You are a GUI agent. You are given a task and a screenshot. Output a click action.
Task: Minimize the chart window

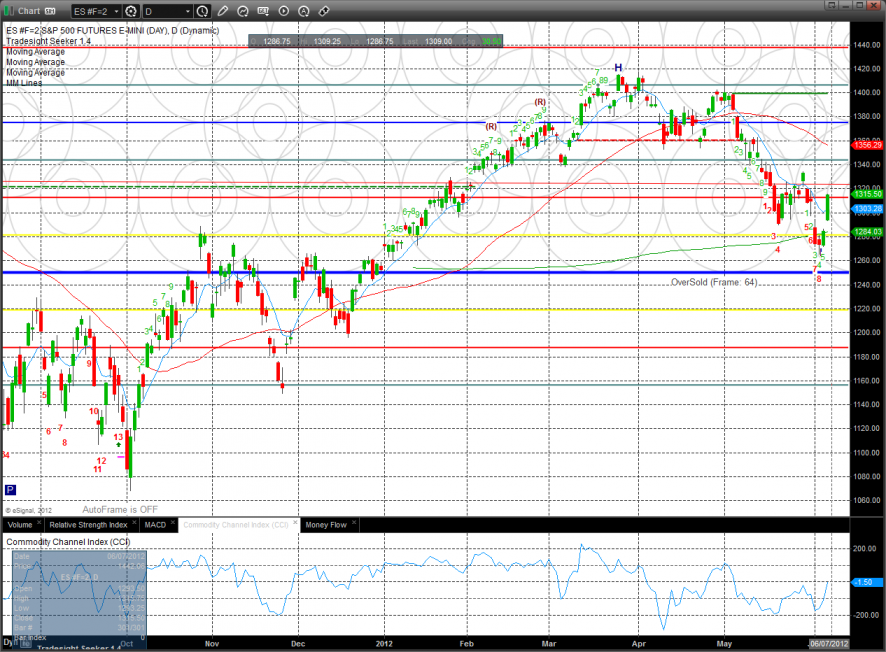pos(845,5)
